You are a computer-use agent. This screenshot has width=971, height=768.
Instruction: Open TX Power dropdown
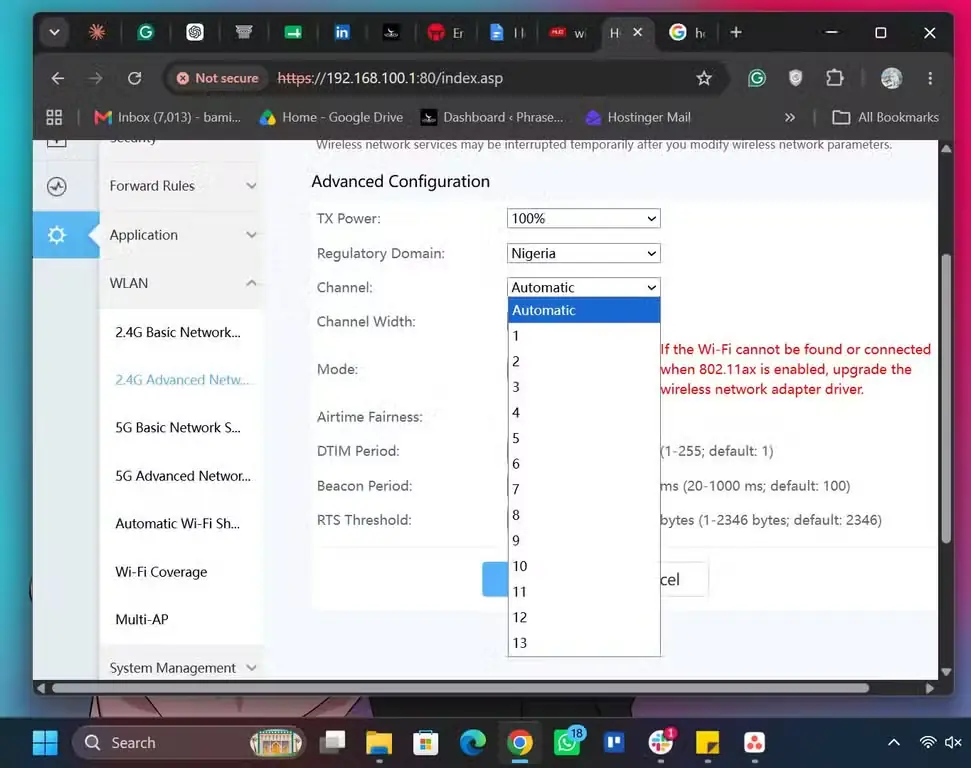click(x=583, y=219)
